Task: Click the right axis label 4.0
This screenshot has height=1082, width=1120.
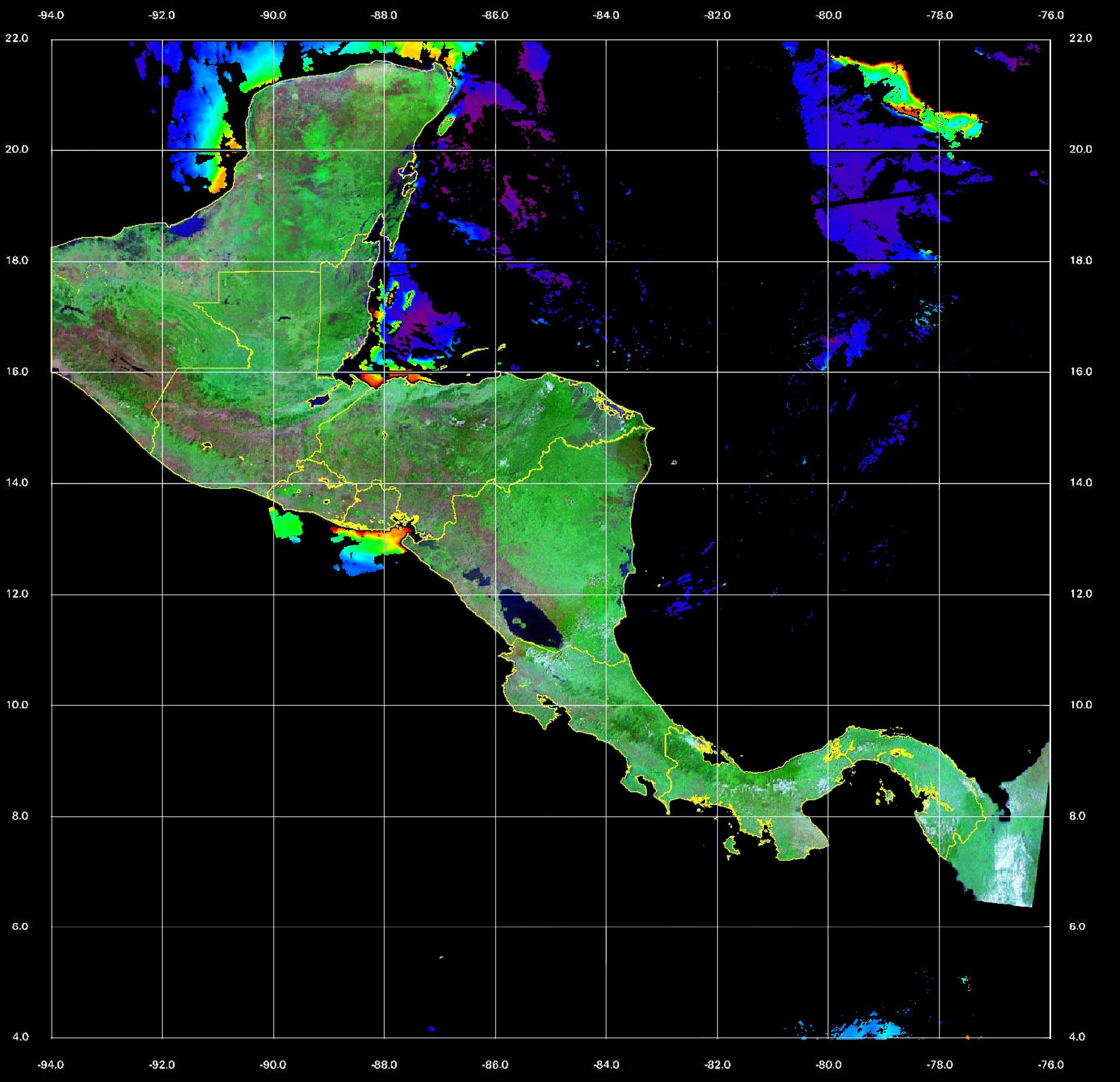Action: pyautogui.click(x=1076, y=1037)
